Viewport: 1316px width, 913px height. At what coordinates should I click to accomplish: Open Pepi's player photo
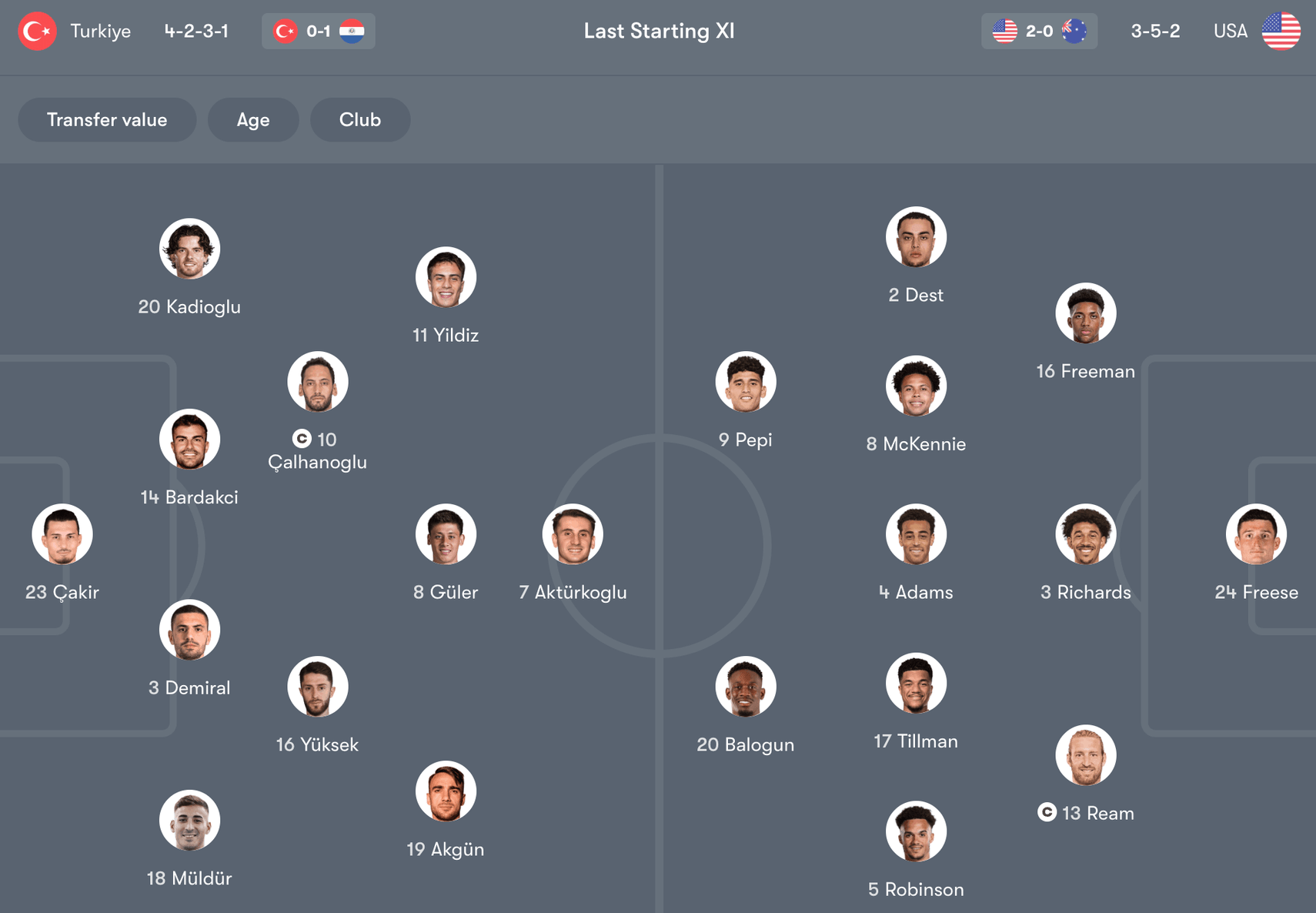(x=746, y=382)
